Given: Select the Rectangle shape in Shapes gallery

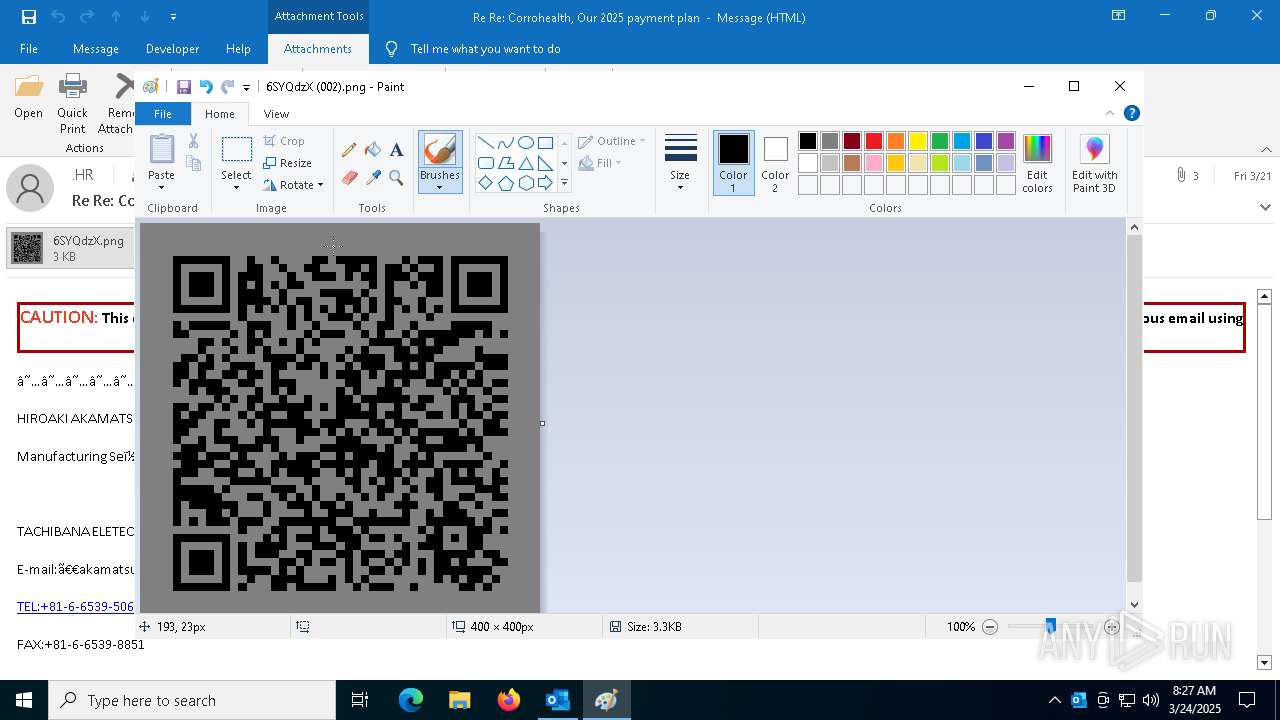Looking at the screenshot, I should coord(545,143).
